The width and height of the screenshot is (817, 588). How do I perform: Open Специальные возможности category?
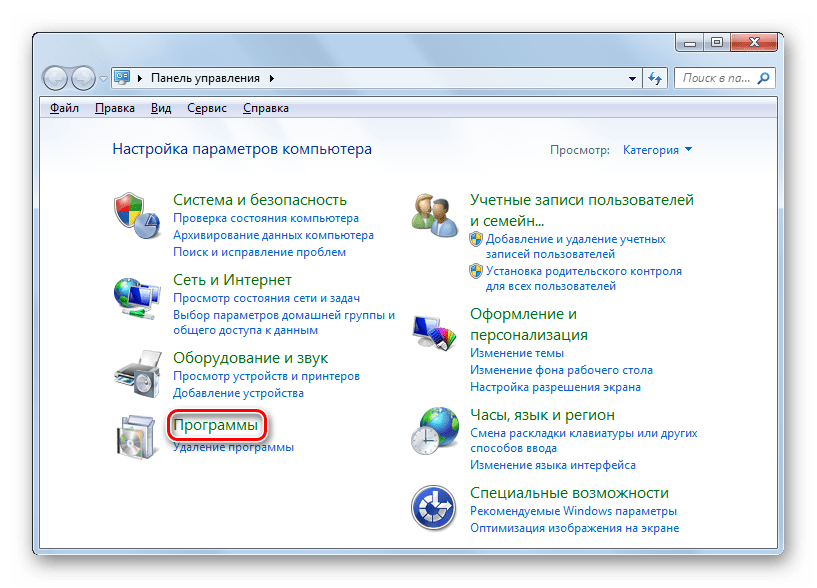[569, 493]
